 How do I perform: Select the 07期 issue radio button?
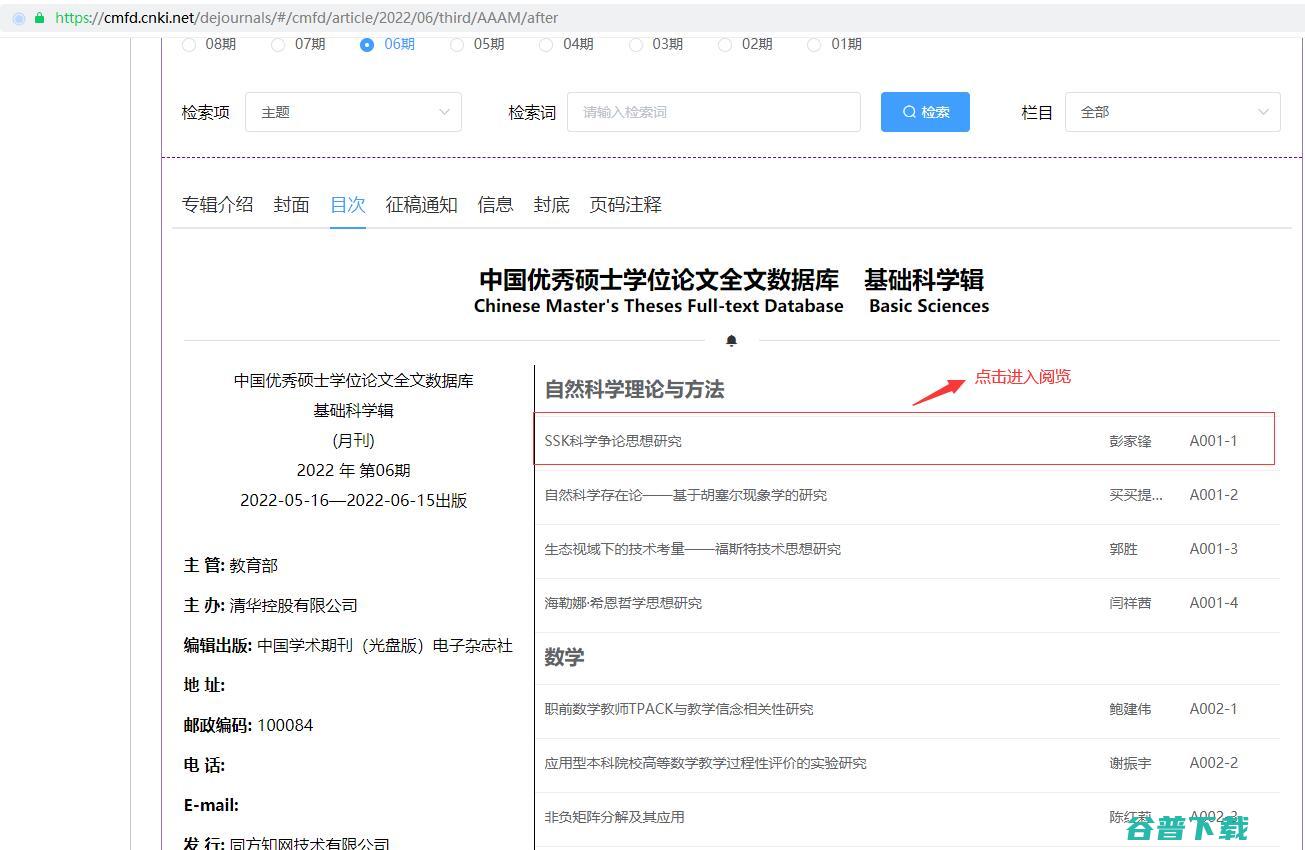coord(278,44)
